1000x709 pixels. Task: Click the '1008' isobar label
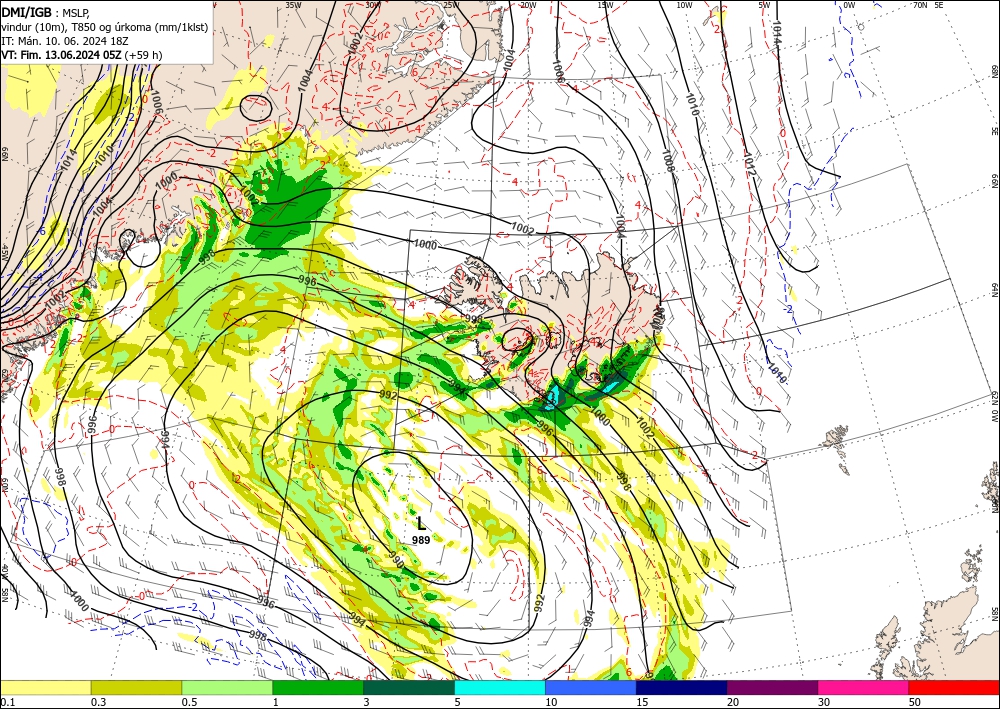coord(668,162)
